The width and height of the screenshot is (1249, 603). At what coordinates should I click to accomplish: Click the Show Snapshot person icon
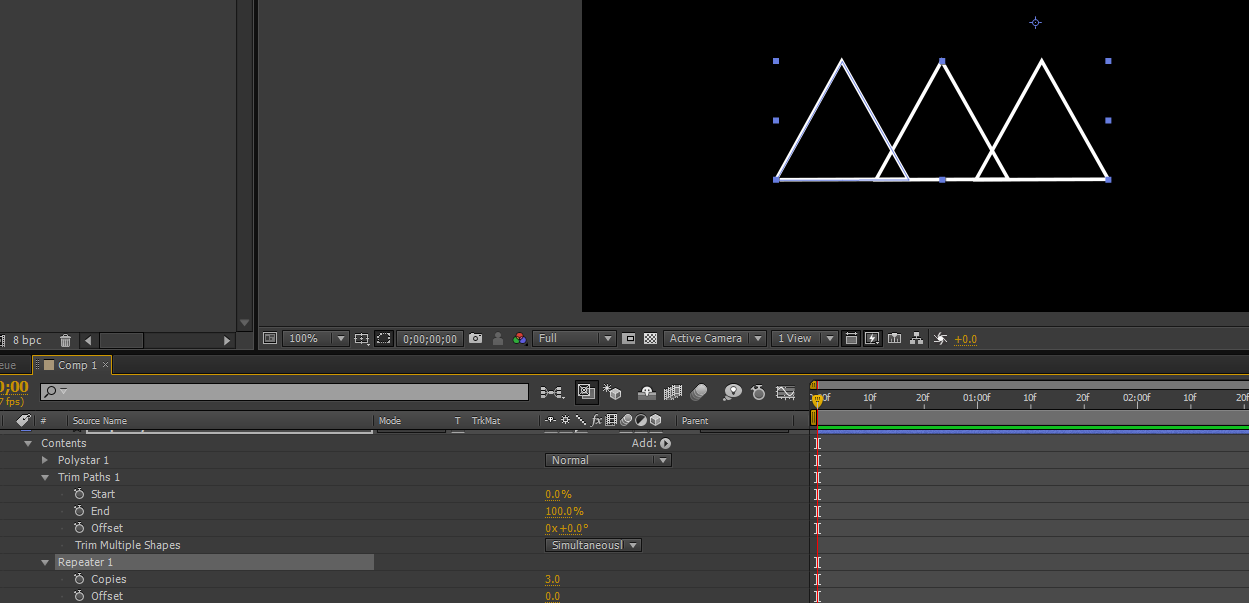click(498, 339)
